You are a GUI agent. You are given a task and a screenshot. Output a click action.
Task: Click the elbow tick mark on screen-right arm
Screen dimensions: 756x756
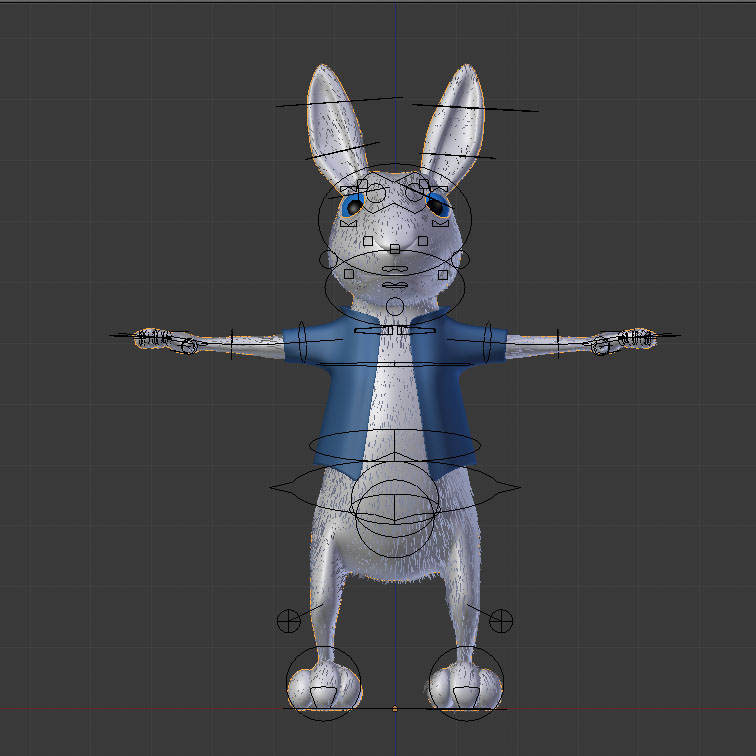pos(558,344)
